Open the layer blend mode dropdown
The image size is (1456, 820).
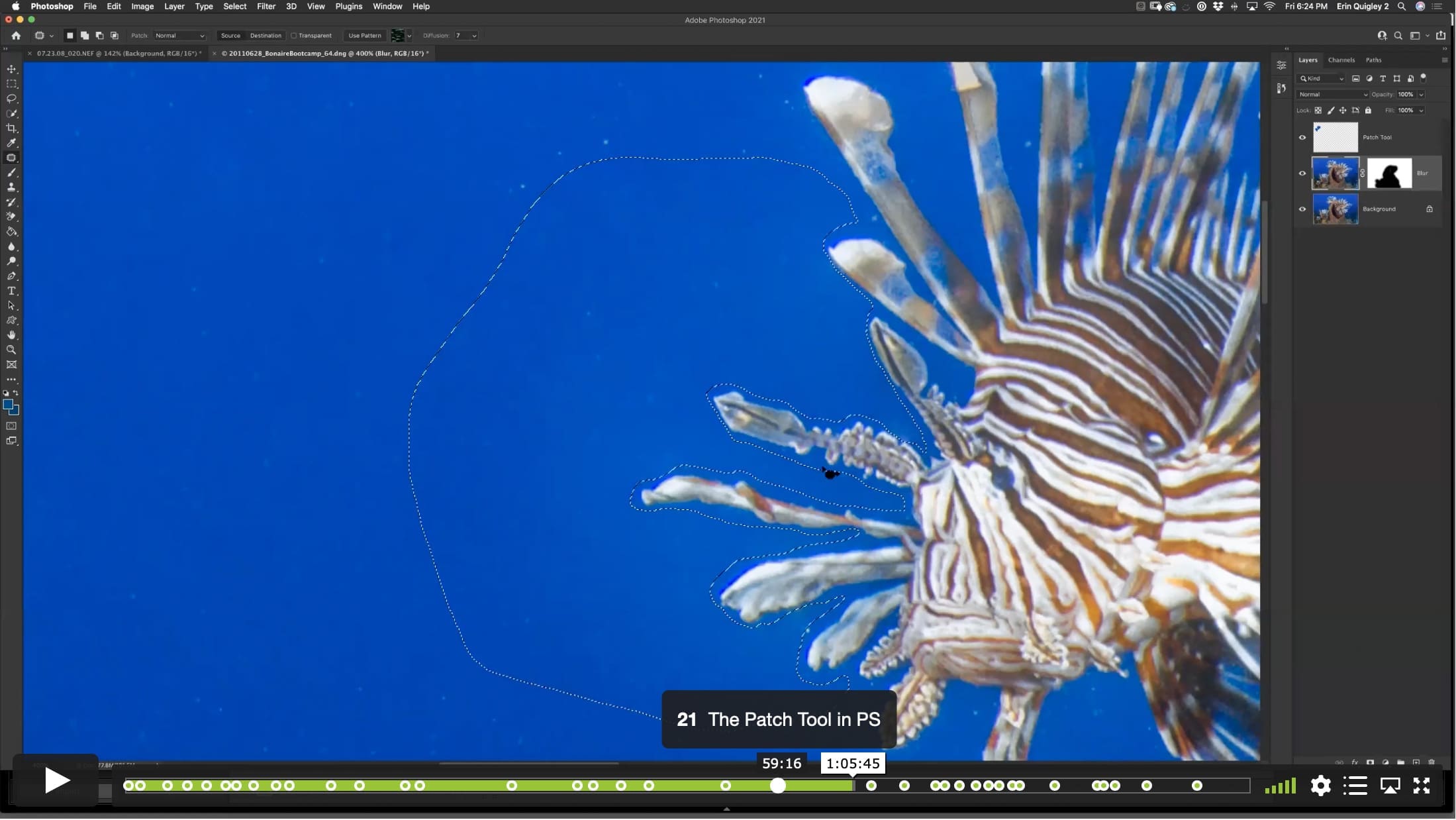[x=1332, y=95]
